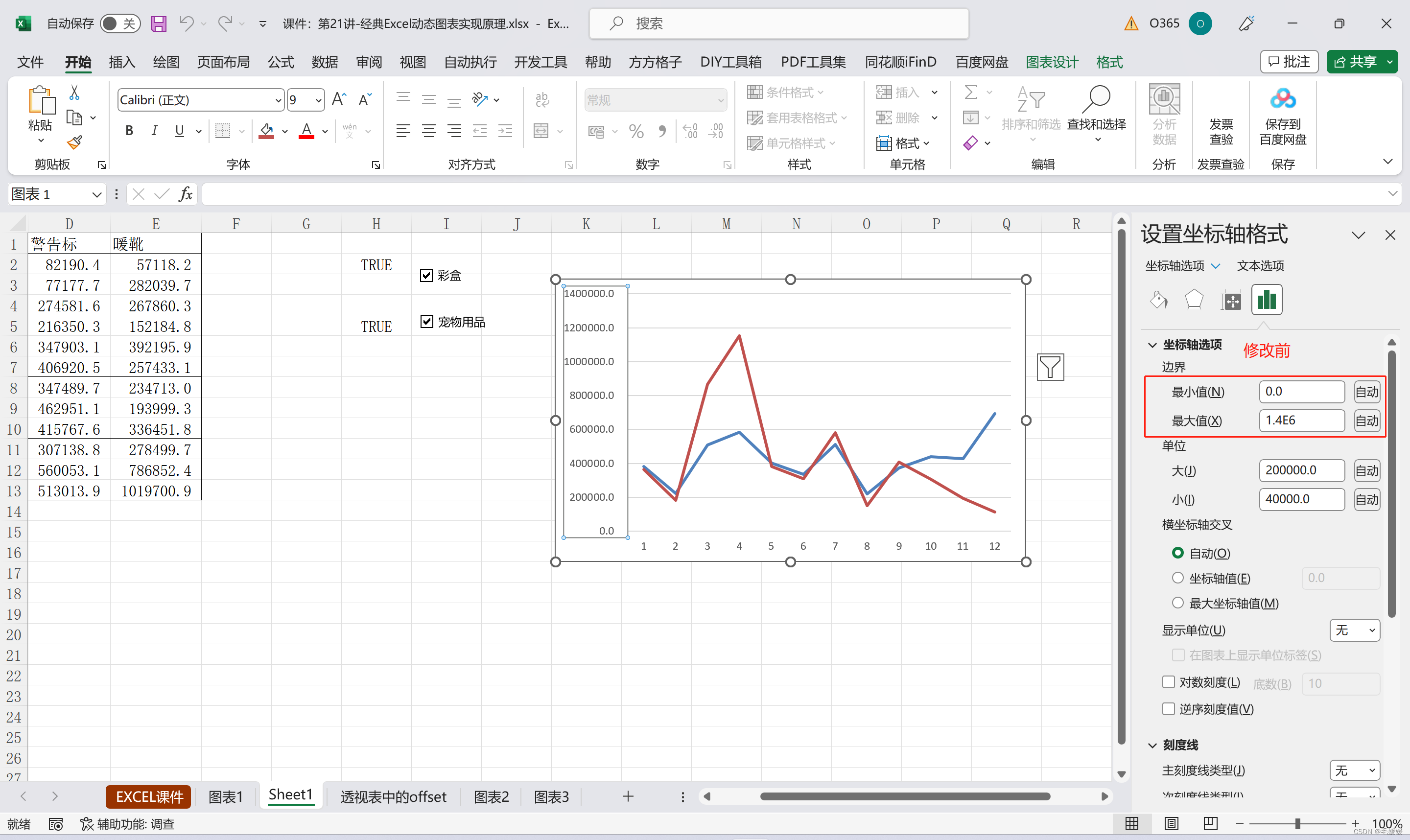
Task: Switch to sheet tab 图表2
Action: coord(491,796)
